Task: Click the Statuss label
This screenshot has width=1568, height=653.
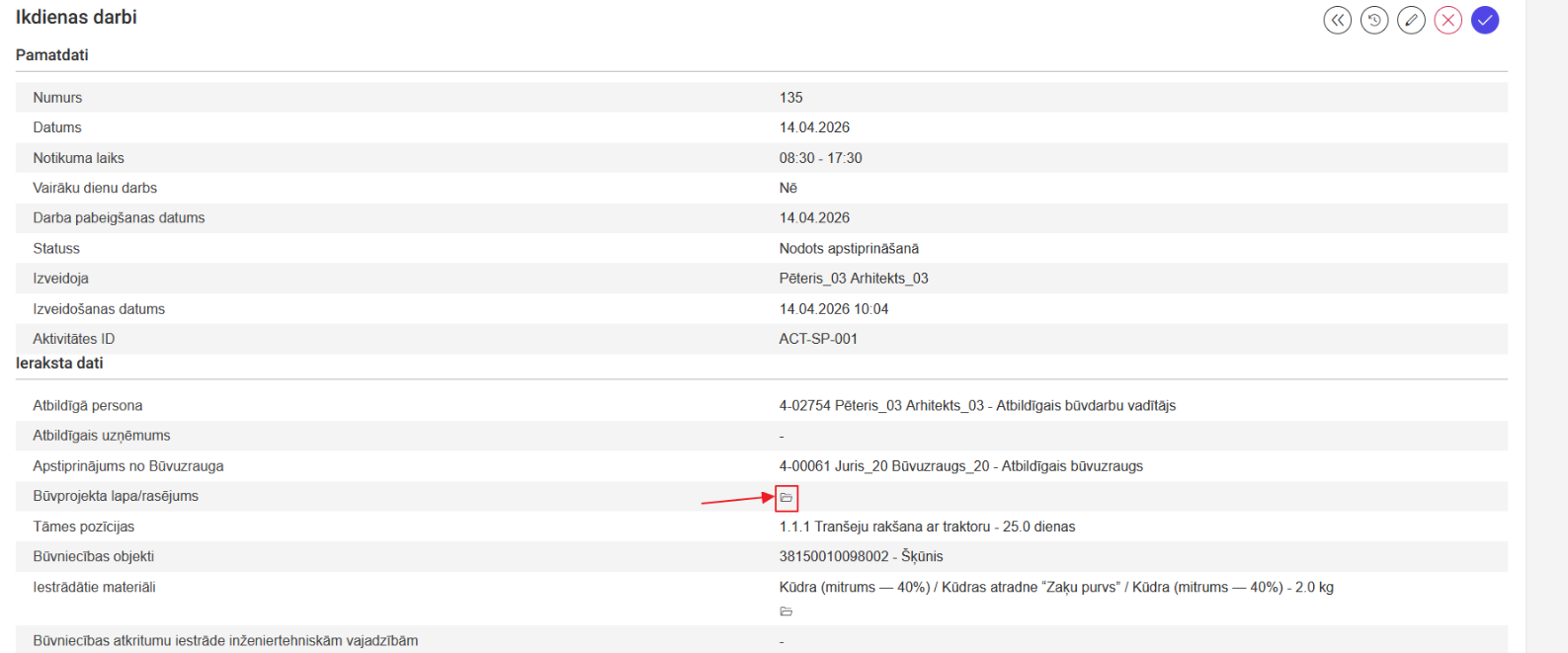Action: click(x=56, y=249)
